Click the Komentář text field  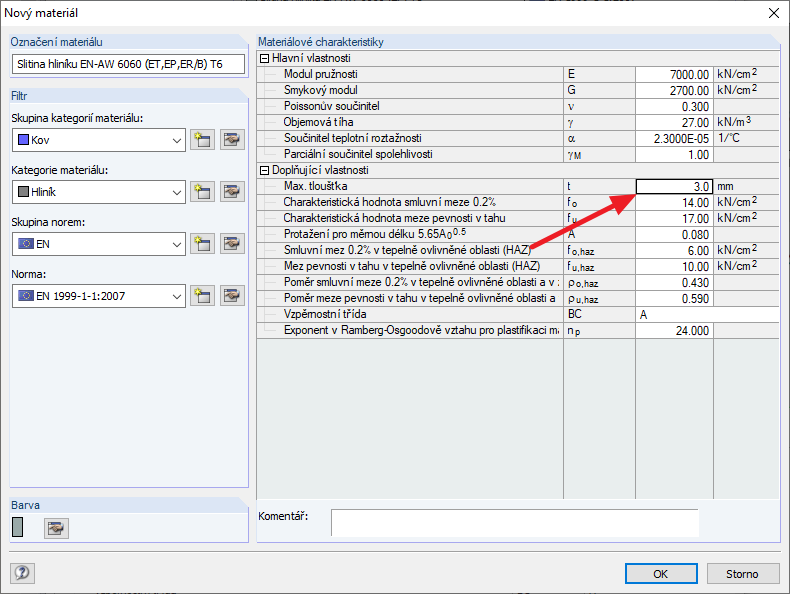point(514,522)
